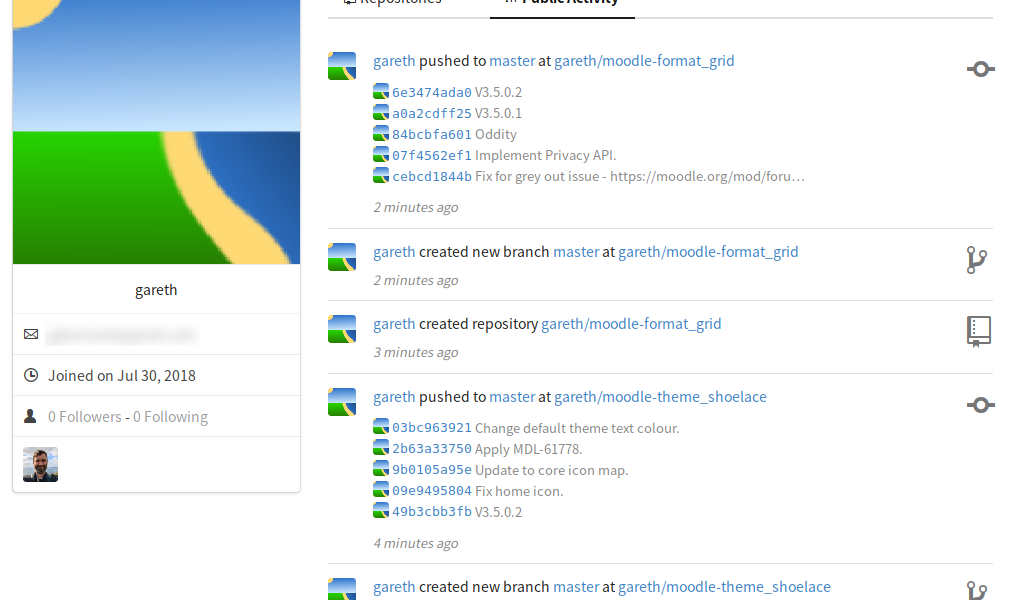The height and width of the screenshot is (600, 1011).
Task: Open master branch link in moodle-format_grid push entry
Action: coord(512,61)
